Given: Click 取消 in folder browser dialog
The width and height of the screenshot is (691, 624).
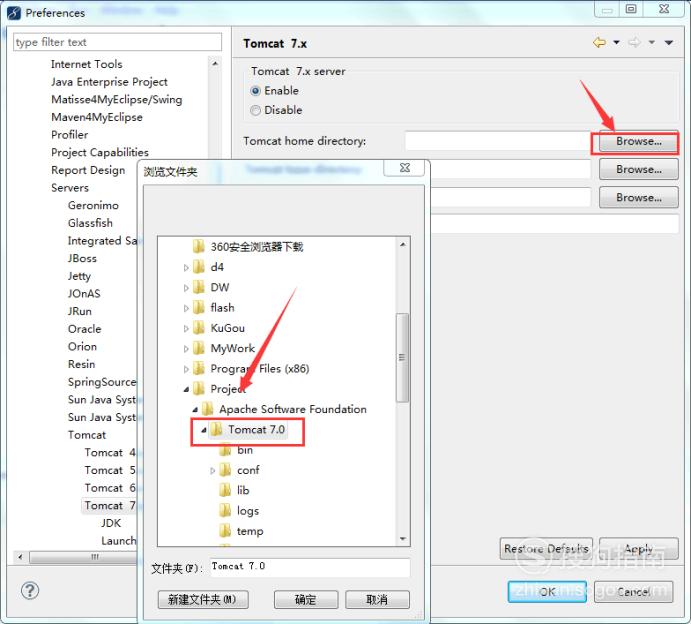Looking at the screenshot, I should coord(377,599).
